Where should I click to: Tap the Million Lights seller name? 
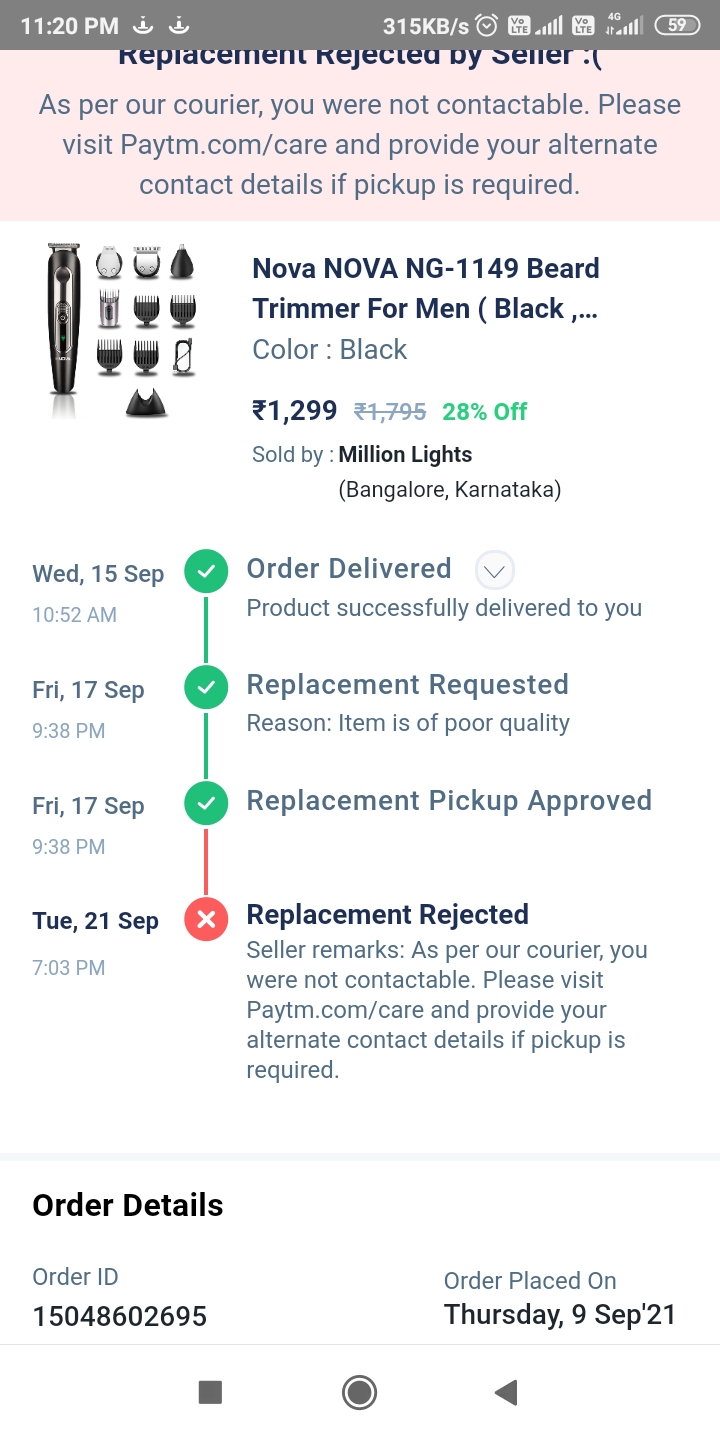click(405, 454)
